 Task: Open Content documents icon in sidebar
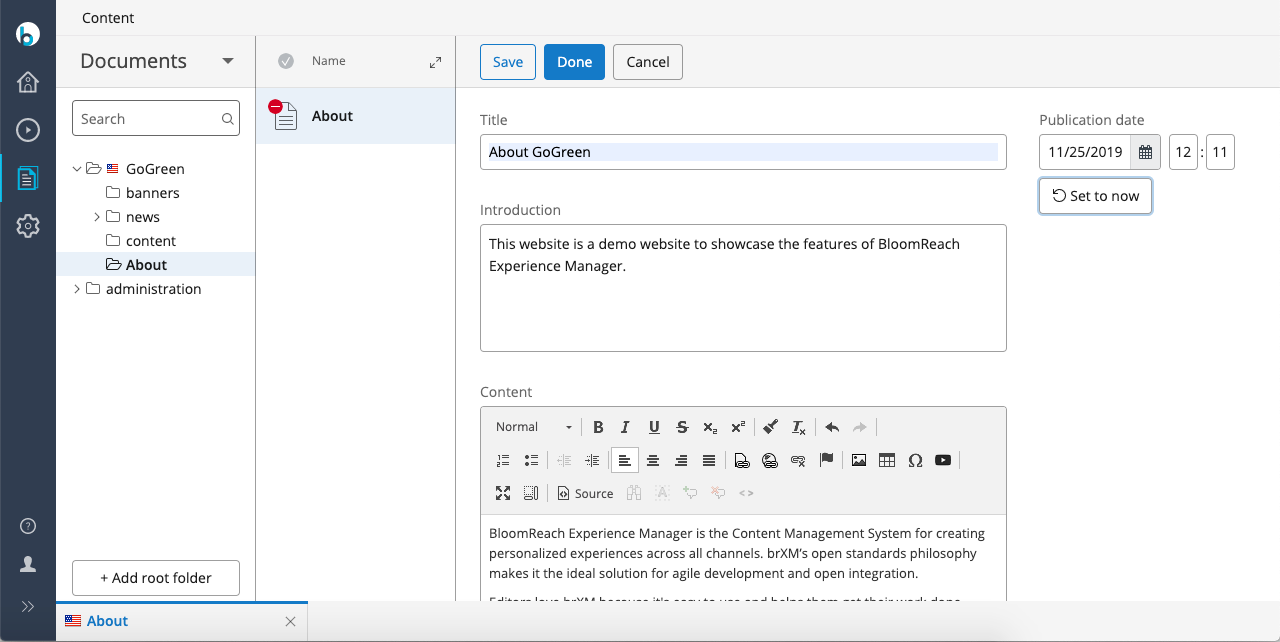(28, 179)
